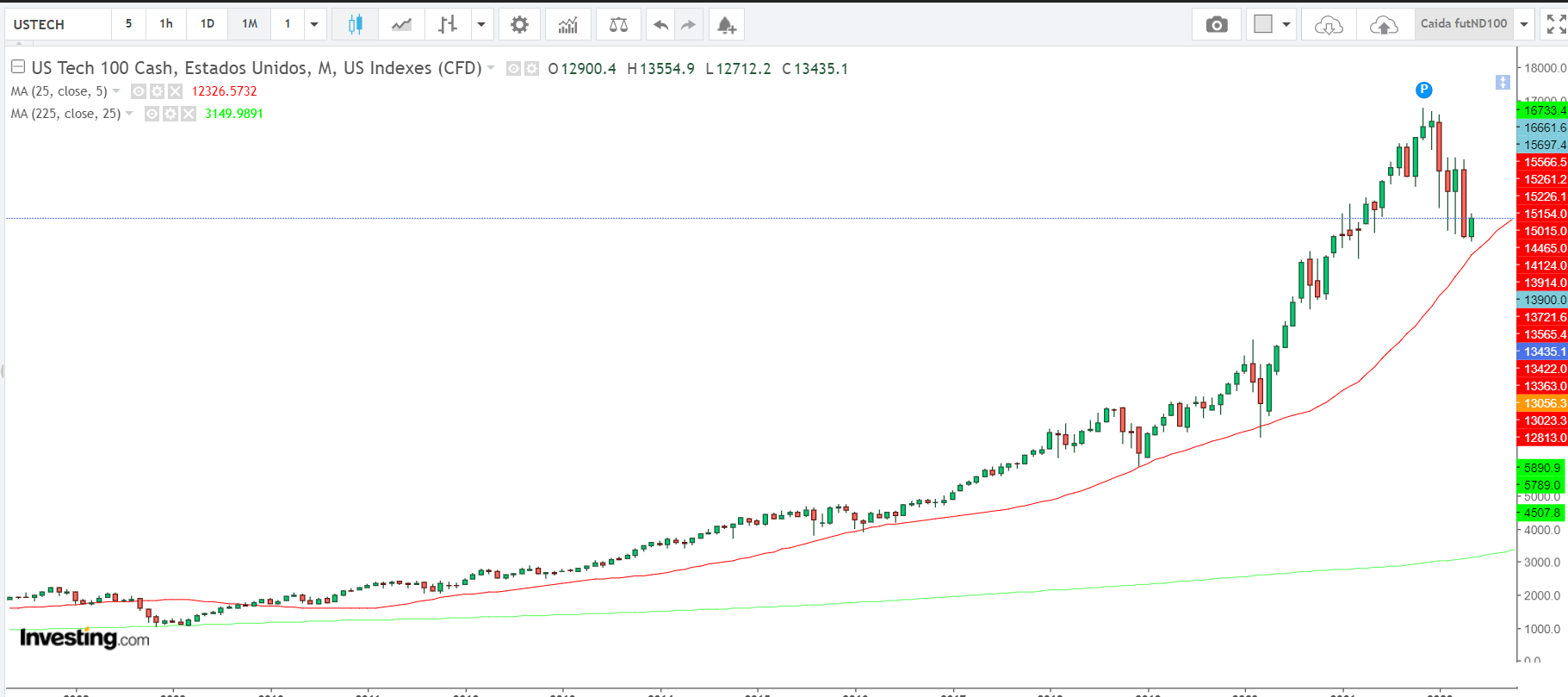The image size is (1568, 697).
Task: Collapse the top toolbar using the small arrow tab
Action: [19, 42]
